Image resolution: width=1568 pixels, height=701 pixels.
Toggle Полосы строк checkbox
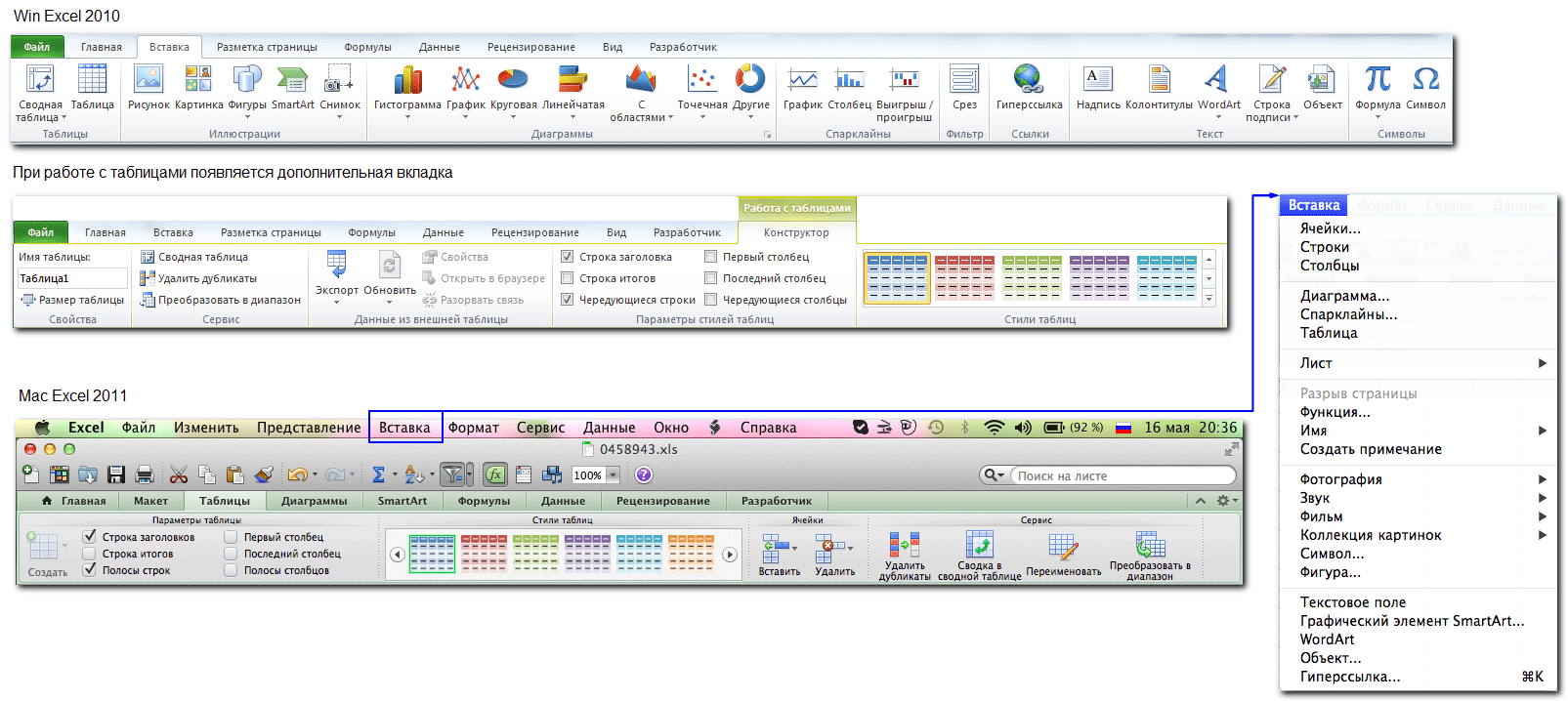pyautogui.click(x=90, y=569)
